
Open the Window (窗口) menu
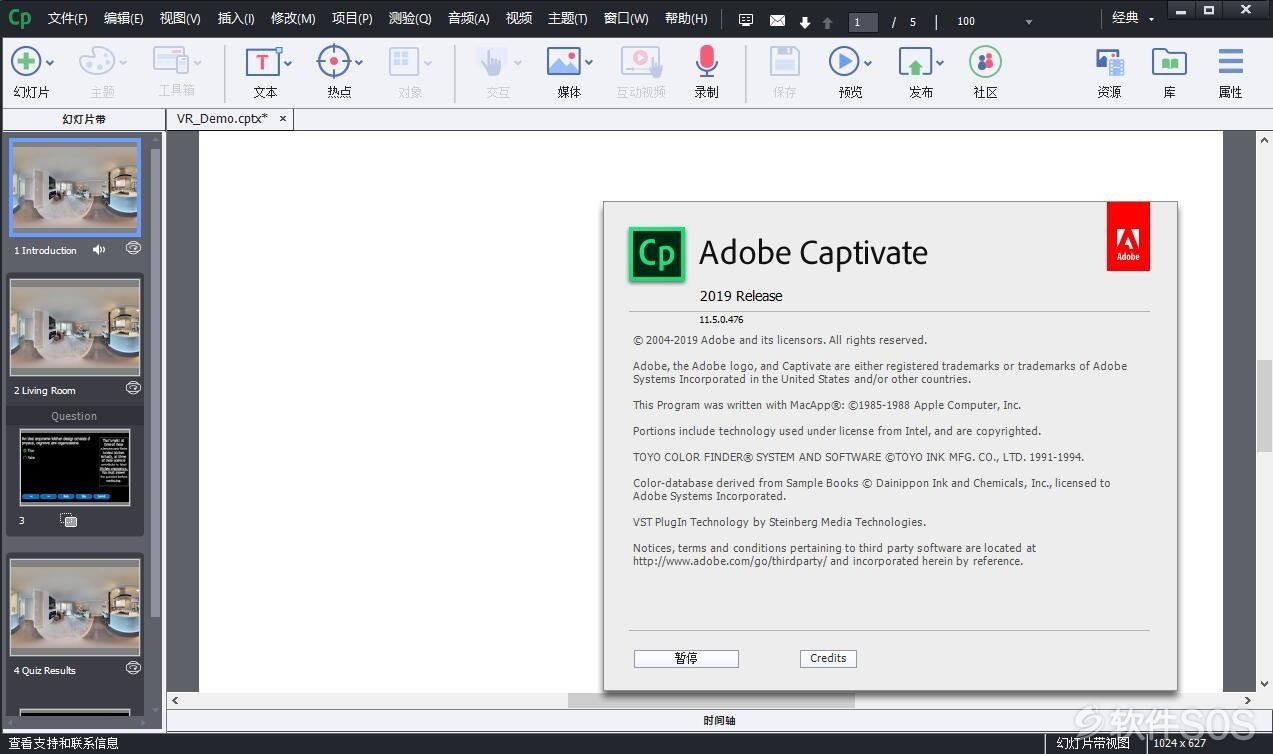626,18
